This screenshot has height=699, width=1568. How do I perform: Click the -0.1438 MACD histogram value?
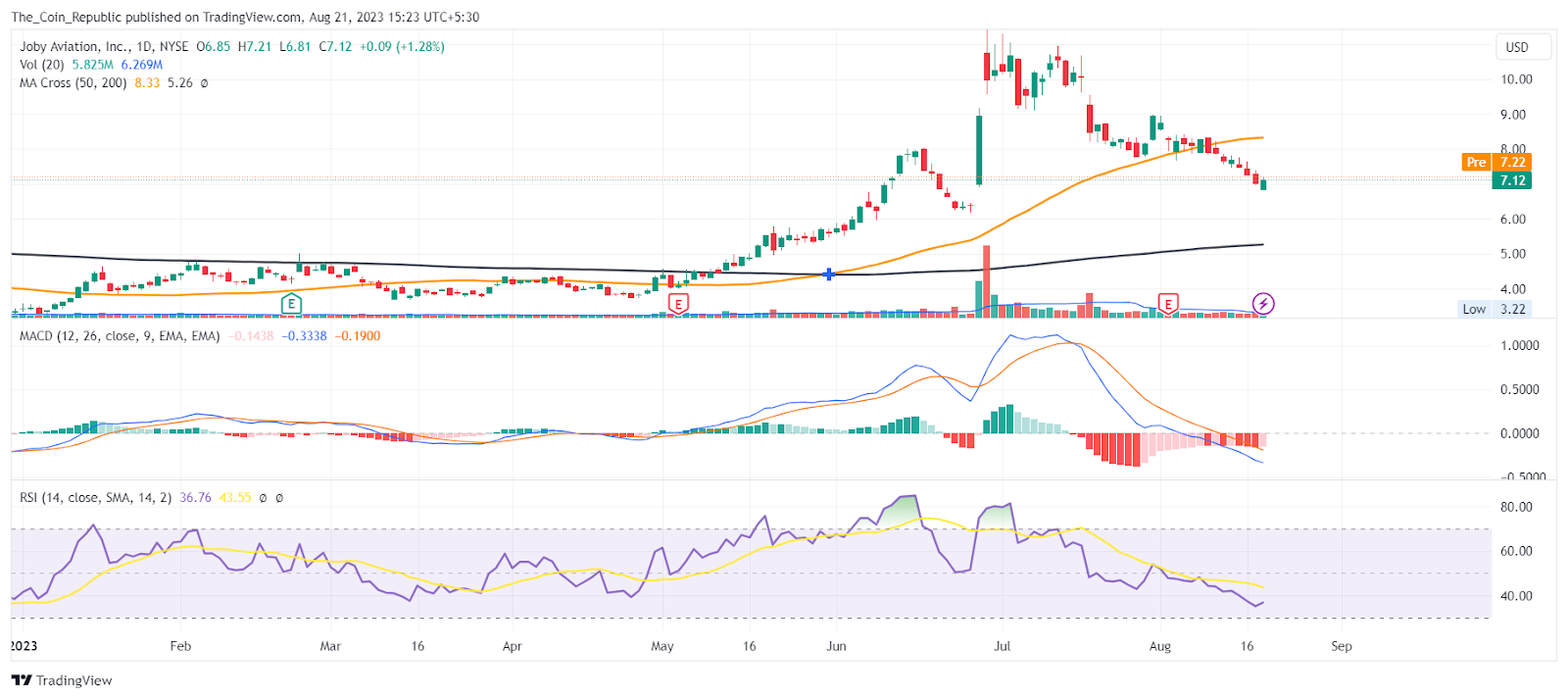pyautogui.click(x=251, y=336)
